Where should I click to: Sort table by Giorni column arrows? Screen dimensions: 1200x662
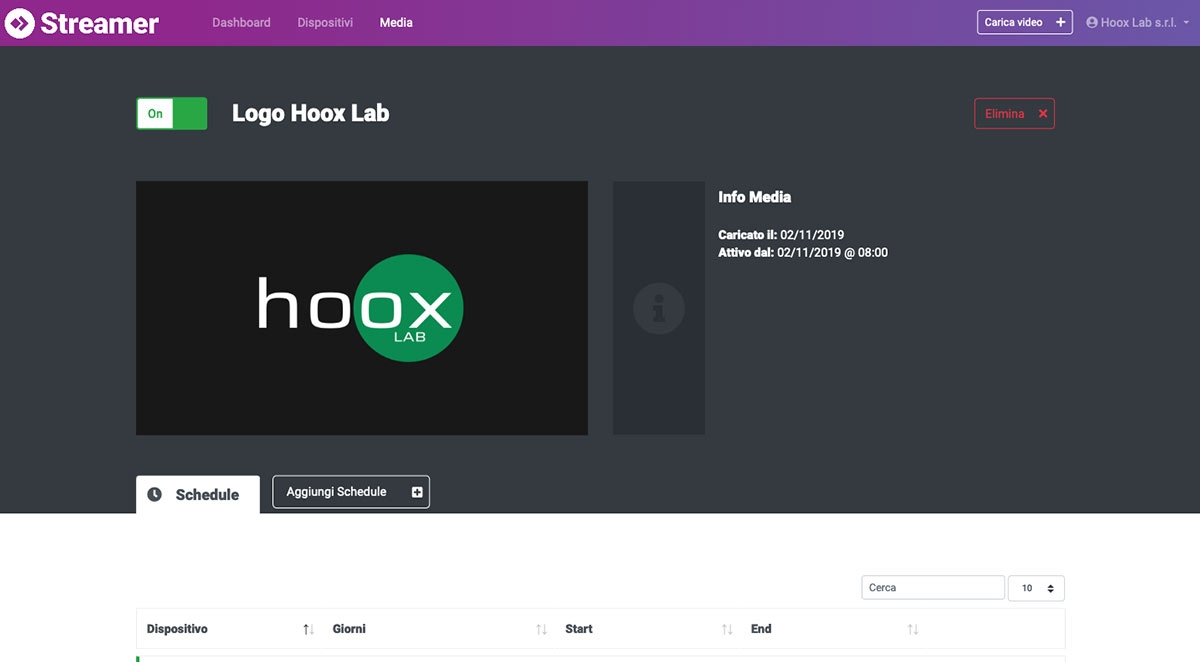tap(541, 629)
